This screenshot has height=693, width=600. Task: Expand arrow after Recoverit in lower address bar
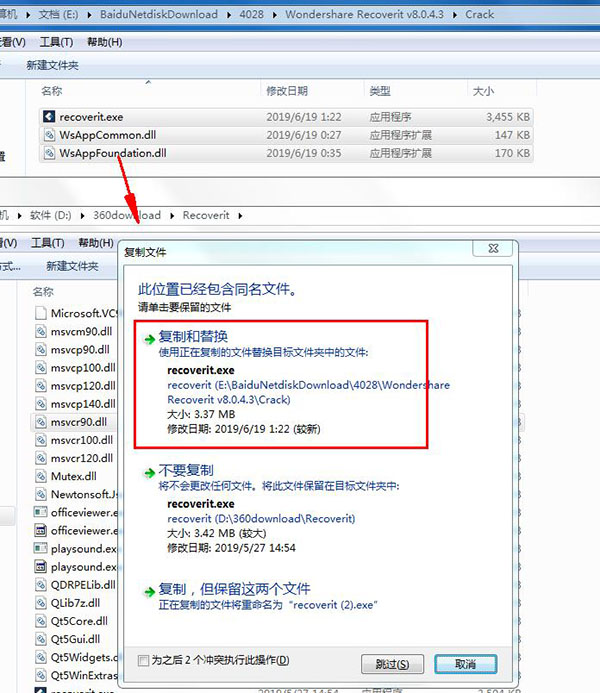coord(240,216)
